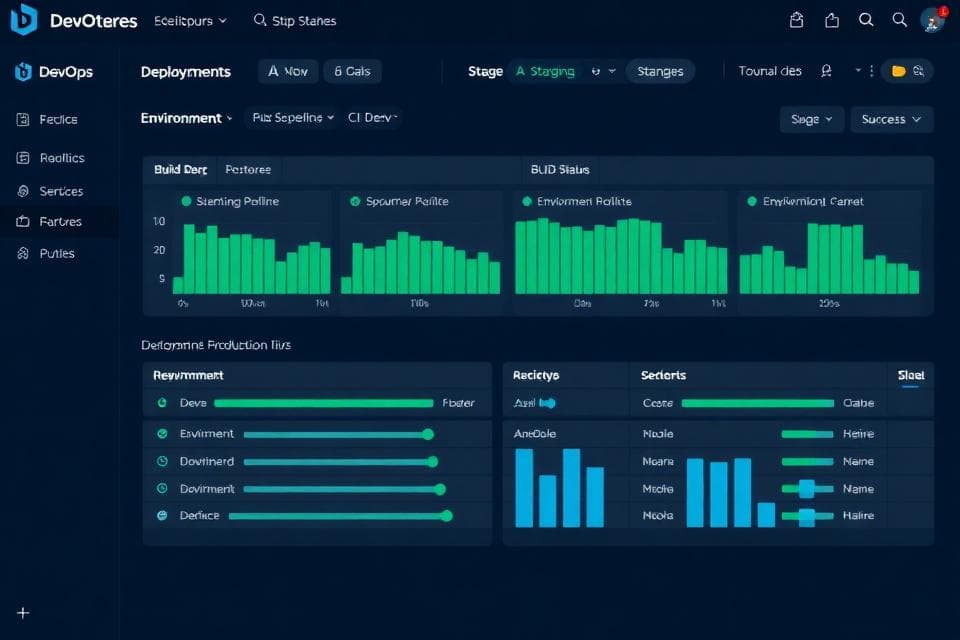Open the user avatar menu at top right
The width and height of the screenshot is (960, 640).
(931, 19)
